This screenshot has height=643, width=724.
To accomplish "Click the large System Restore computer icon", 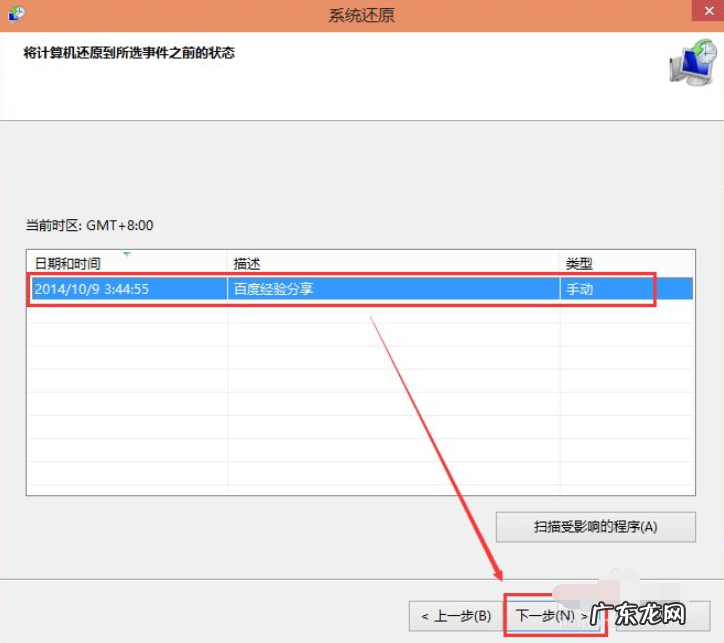I will coord(691,64).
